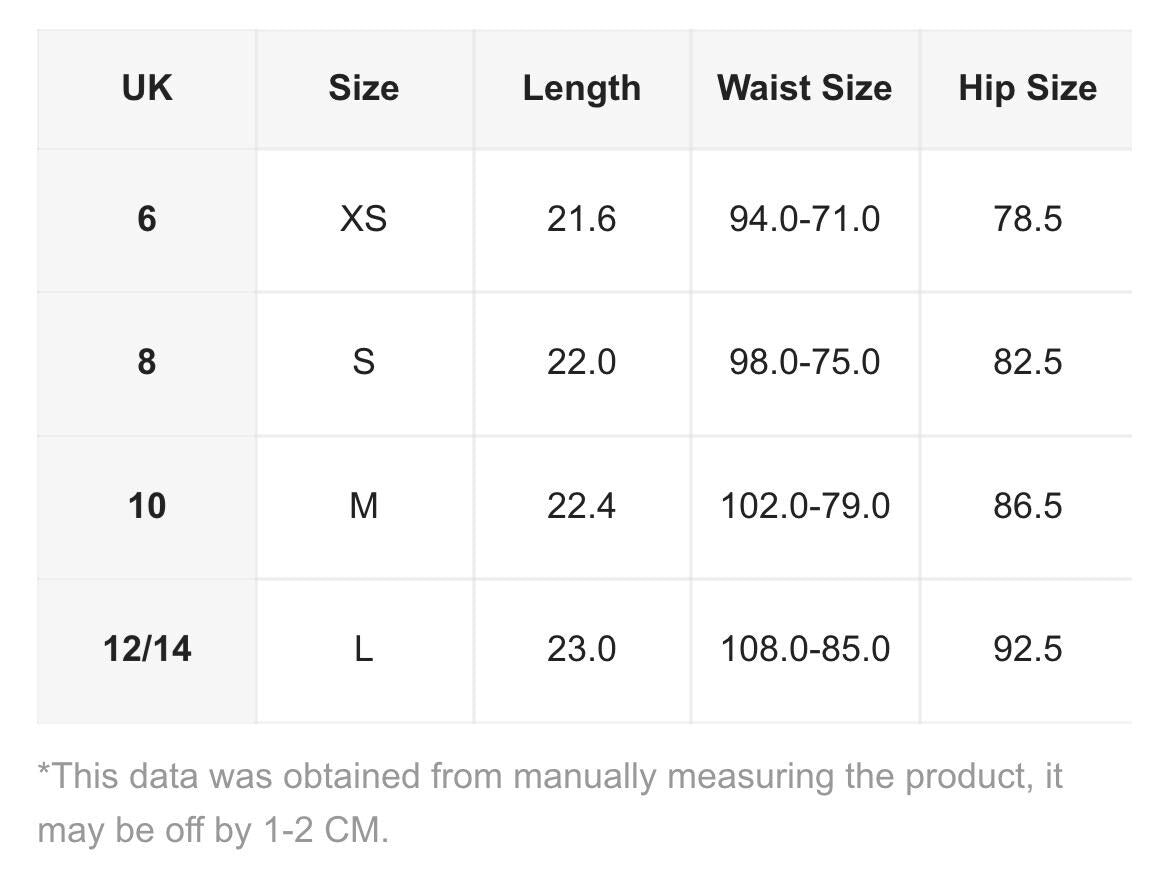Click the Hip Size column header
The height and width of the screenshot is (877, 1170).
coord(1027,88)
